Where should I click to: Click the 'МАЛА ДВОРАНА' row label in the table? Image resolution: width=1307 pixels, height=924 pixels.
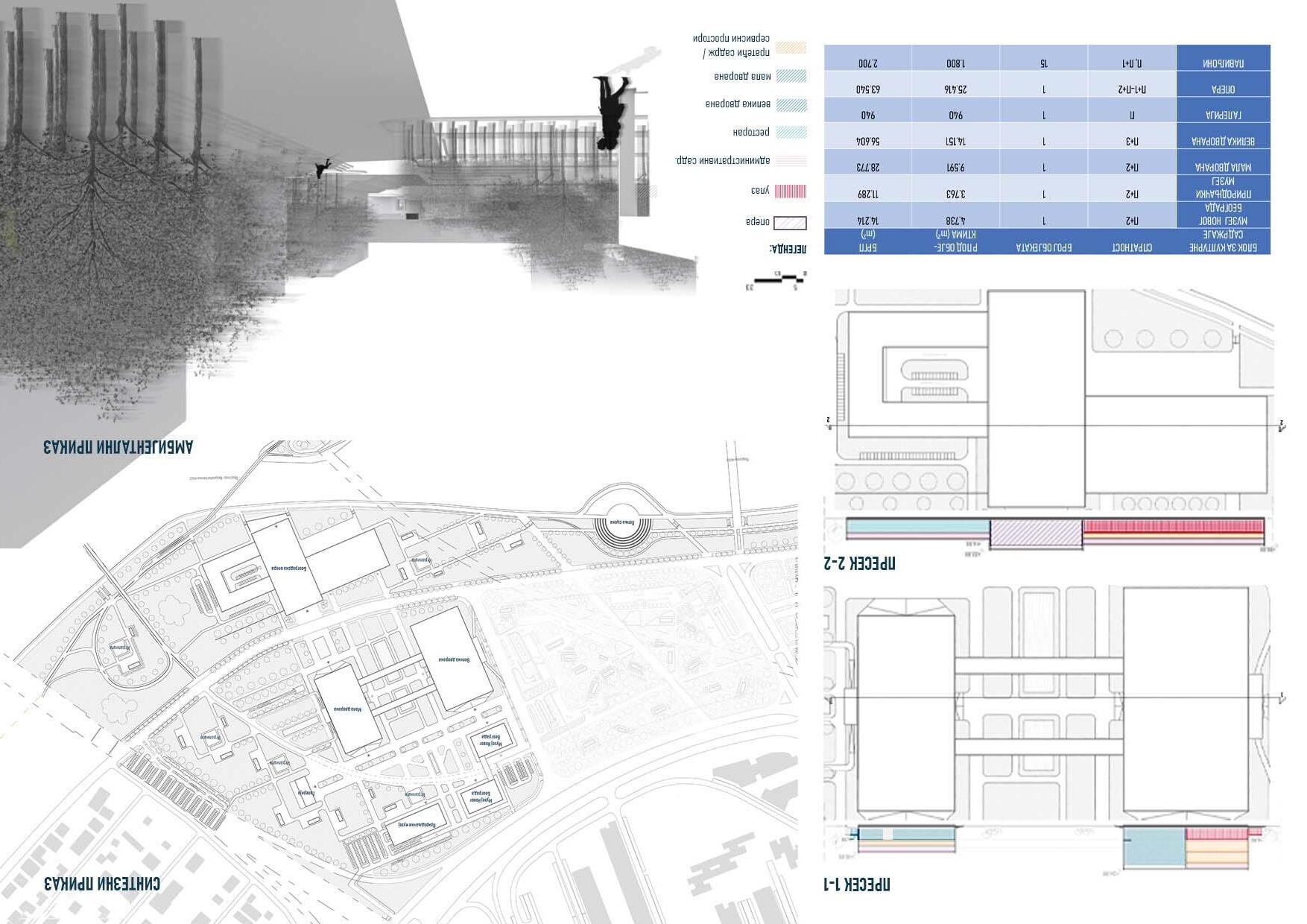pos(1223,168)
